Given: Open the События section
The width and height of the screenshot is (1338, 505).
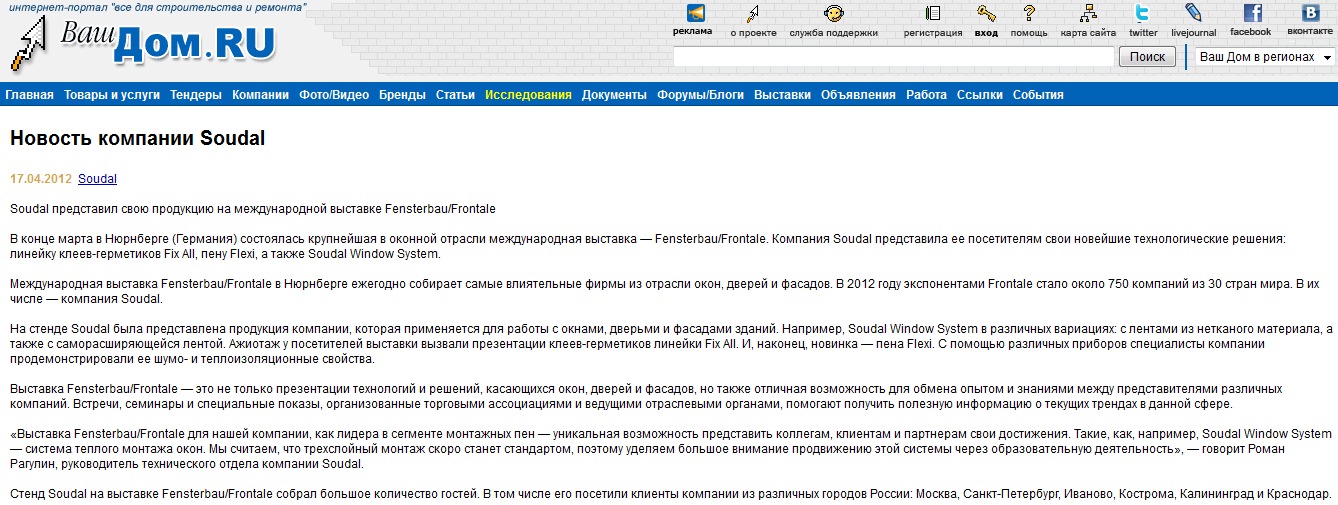Looking at the screenshot, I should [x=1038, y=95].
